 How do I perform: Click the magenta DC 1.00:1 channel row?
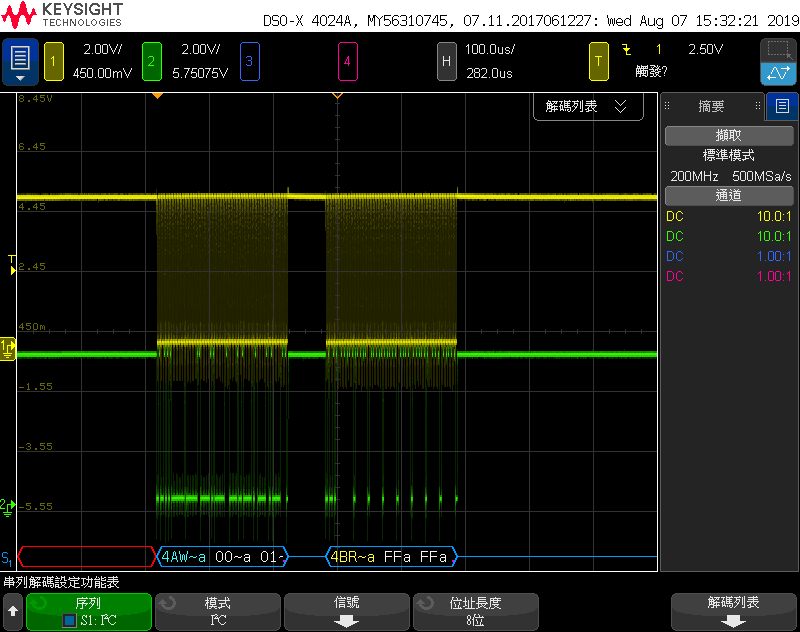(729, 276)
